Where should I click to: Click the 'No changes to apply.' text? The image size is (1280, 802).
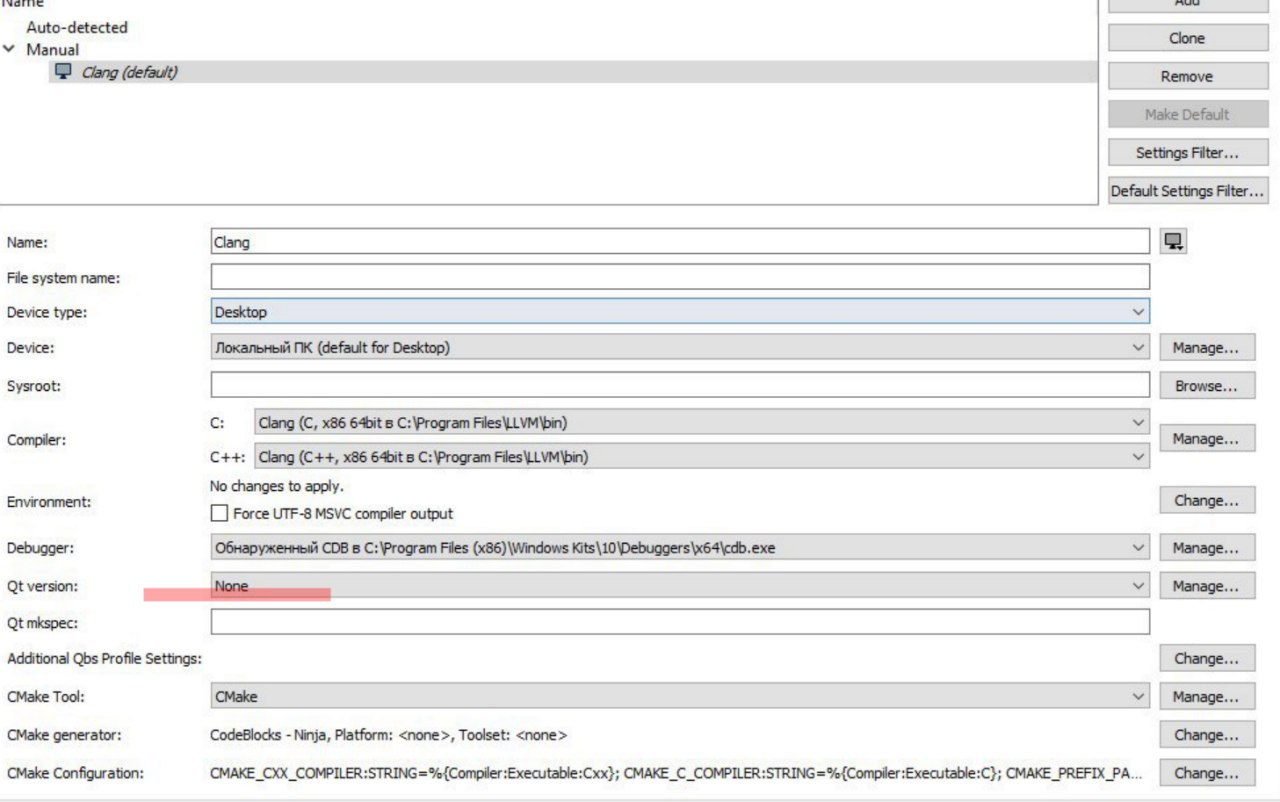[x=277, y=486]
